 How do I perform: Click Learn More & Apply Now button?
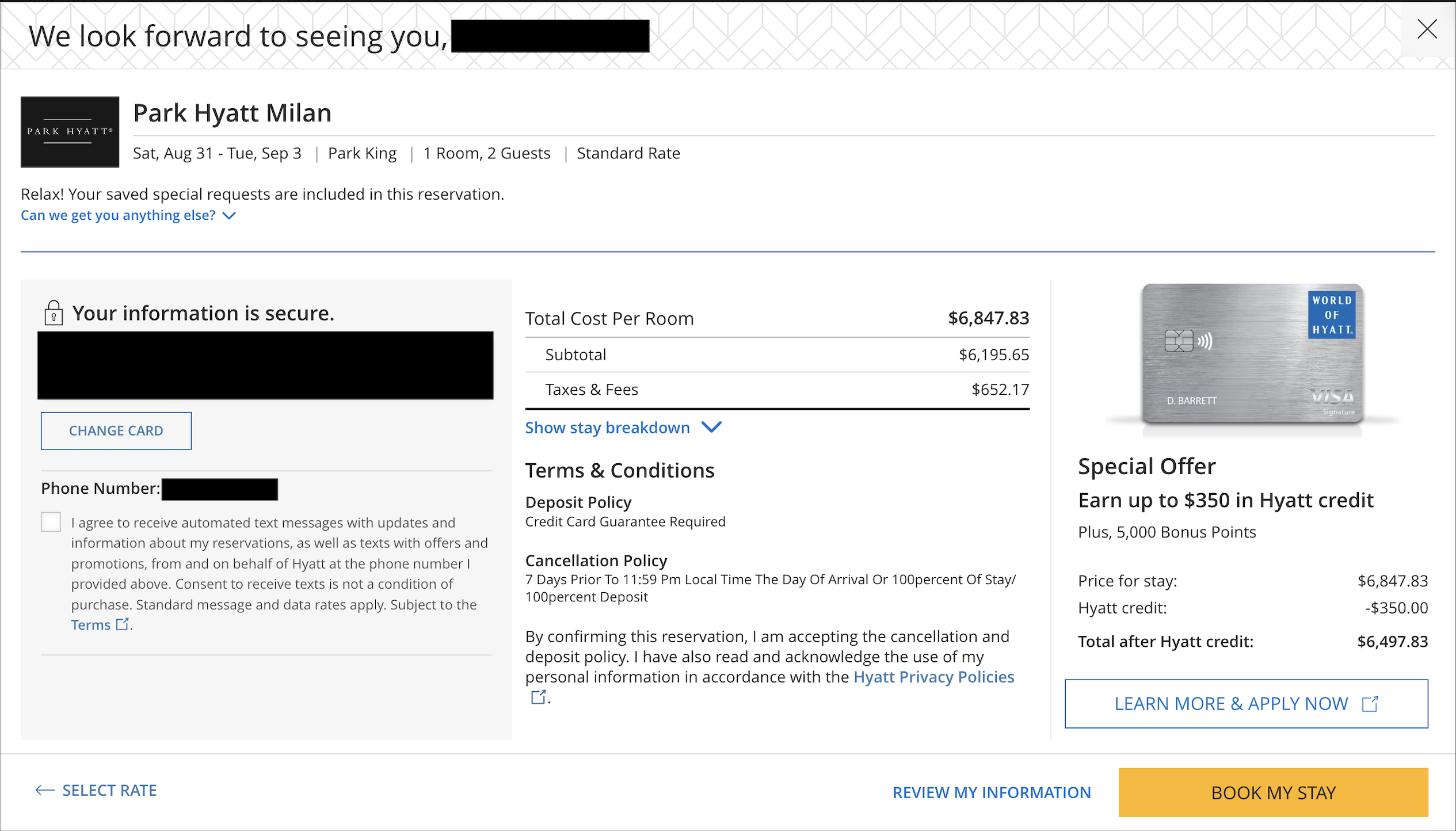pos(1246,704)
